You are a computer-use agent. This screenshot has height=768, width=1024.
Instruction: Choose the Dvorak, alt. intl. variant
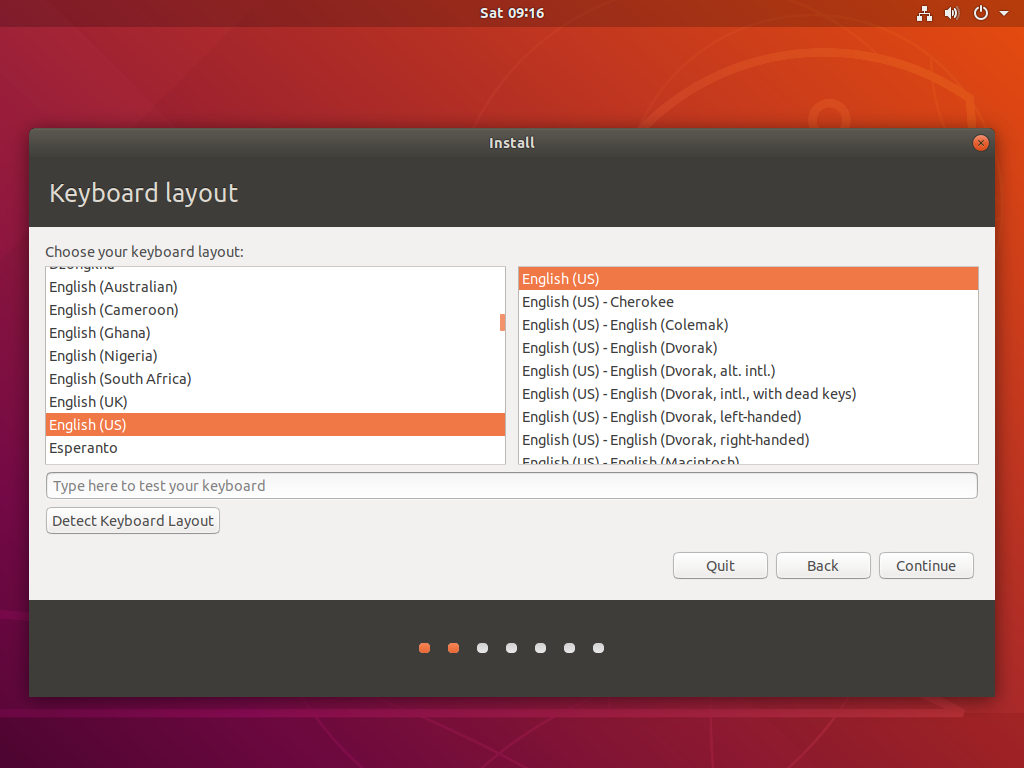click(748, 371)
